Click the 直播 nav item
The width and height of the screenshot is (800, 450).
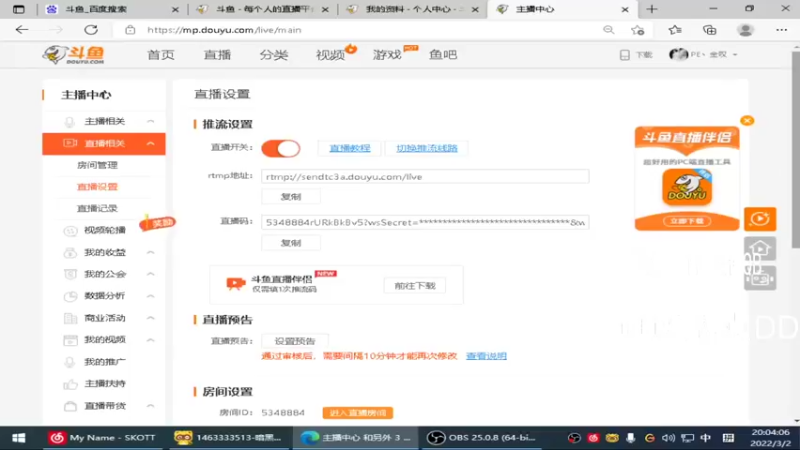[x=217, y=55]
